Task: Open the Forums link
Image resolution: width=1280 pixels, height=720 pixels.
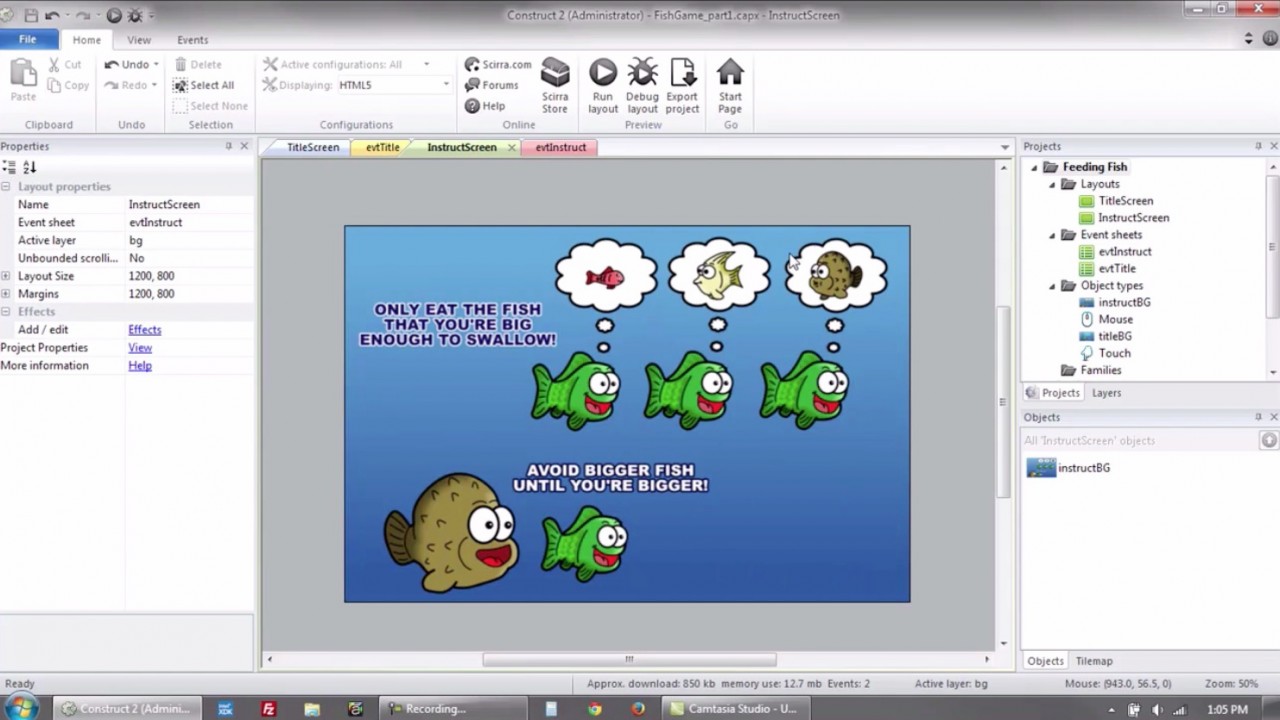Action: pos(492,85)
